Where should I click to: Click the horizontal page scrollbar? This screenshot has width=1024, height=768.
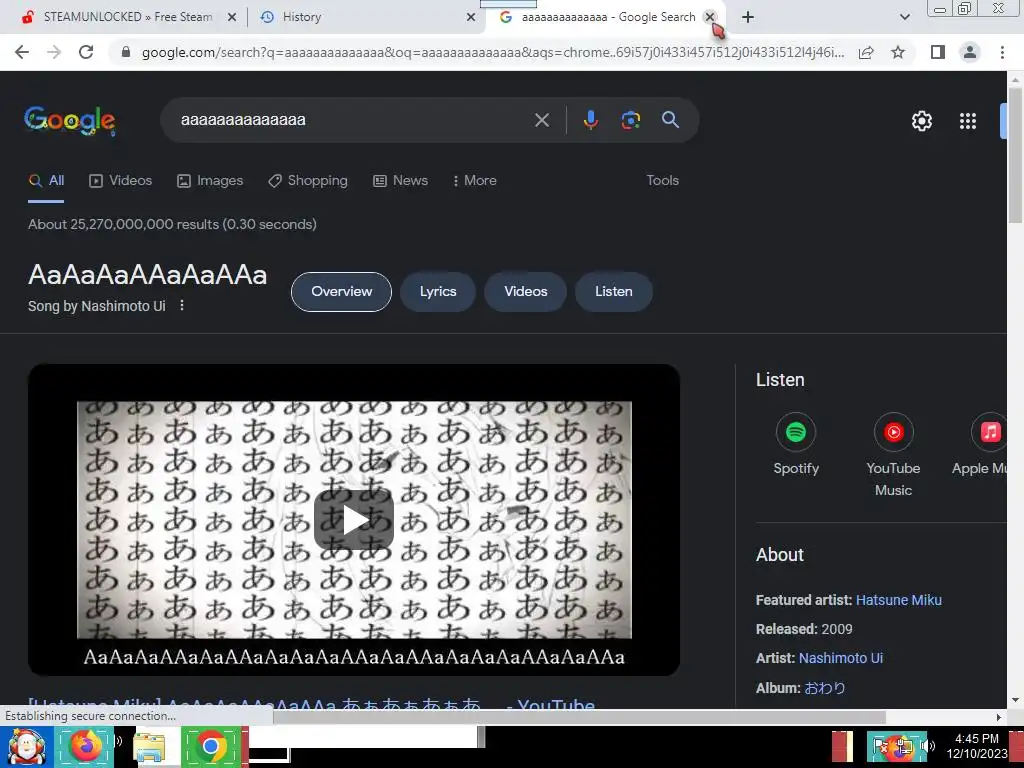click(x=579, y=717)
